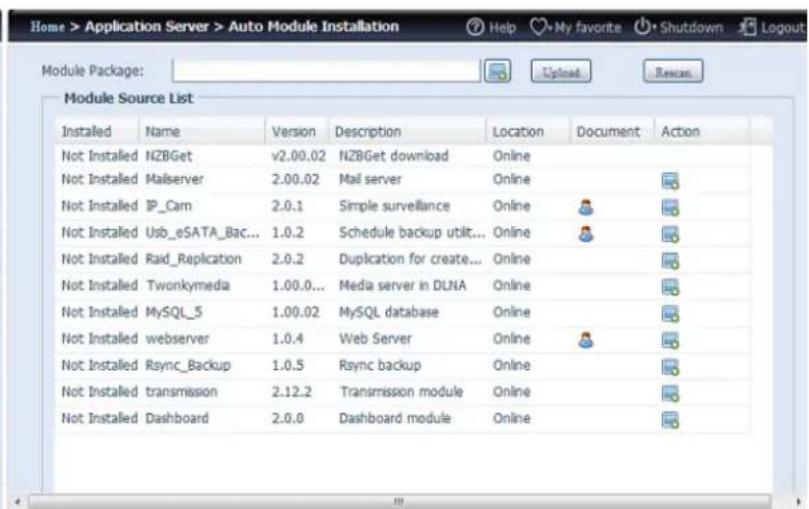The image size is (809, 509).
Task: Click the horizontal scrollbar at bottom
Action: coord(400,501)
